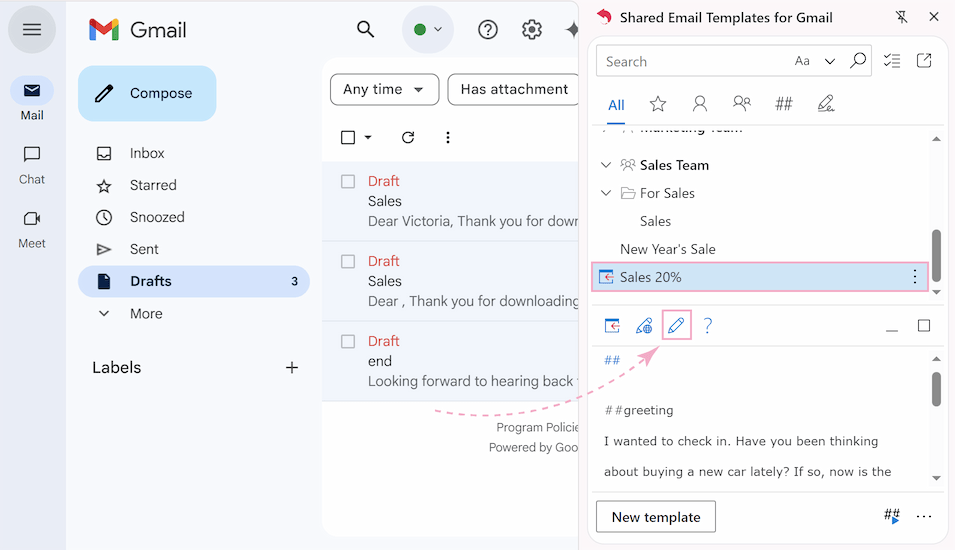Open the panel in a new window icon
Image resolution: width=955 pixels, height=550 pixels.
[924, 61]
